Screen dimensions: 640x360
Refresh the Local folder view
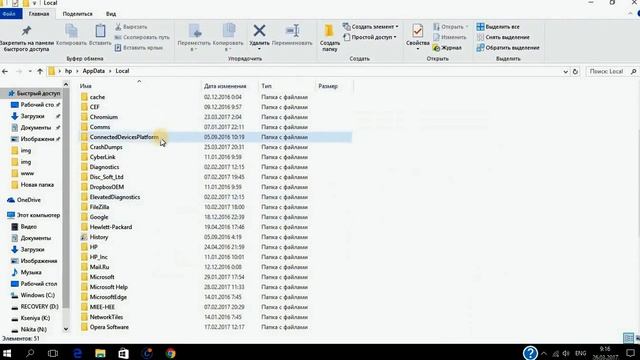(x=576, y=71)
